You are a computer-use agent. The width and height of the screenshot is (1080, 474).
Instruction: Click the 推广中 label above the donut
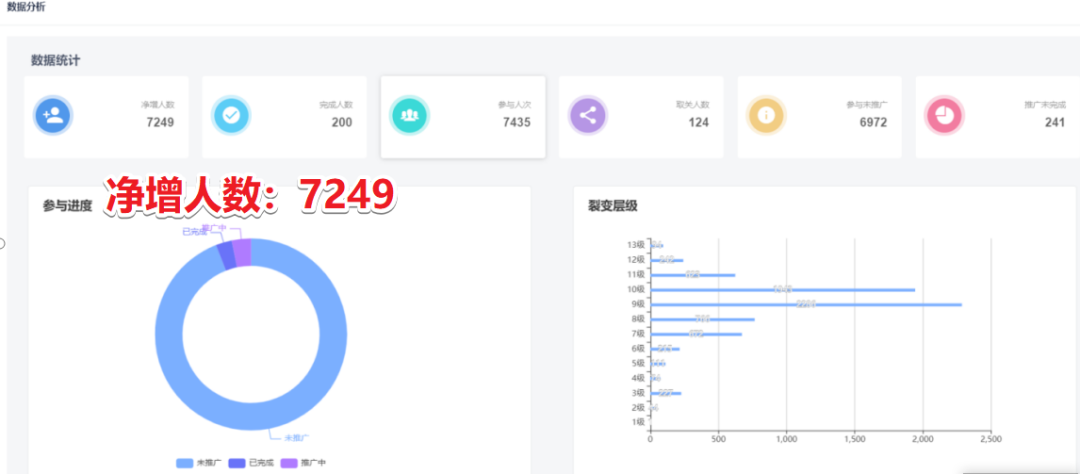coord(214,228)
